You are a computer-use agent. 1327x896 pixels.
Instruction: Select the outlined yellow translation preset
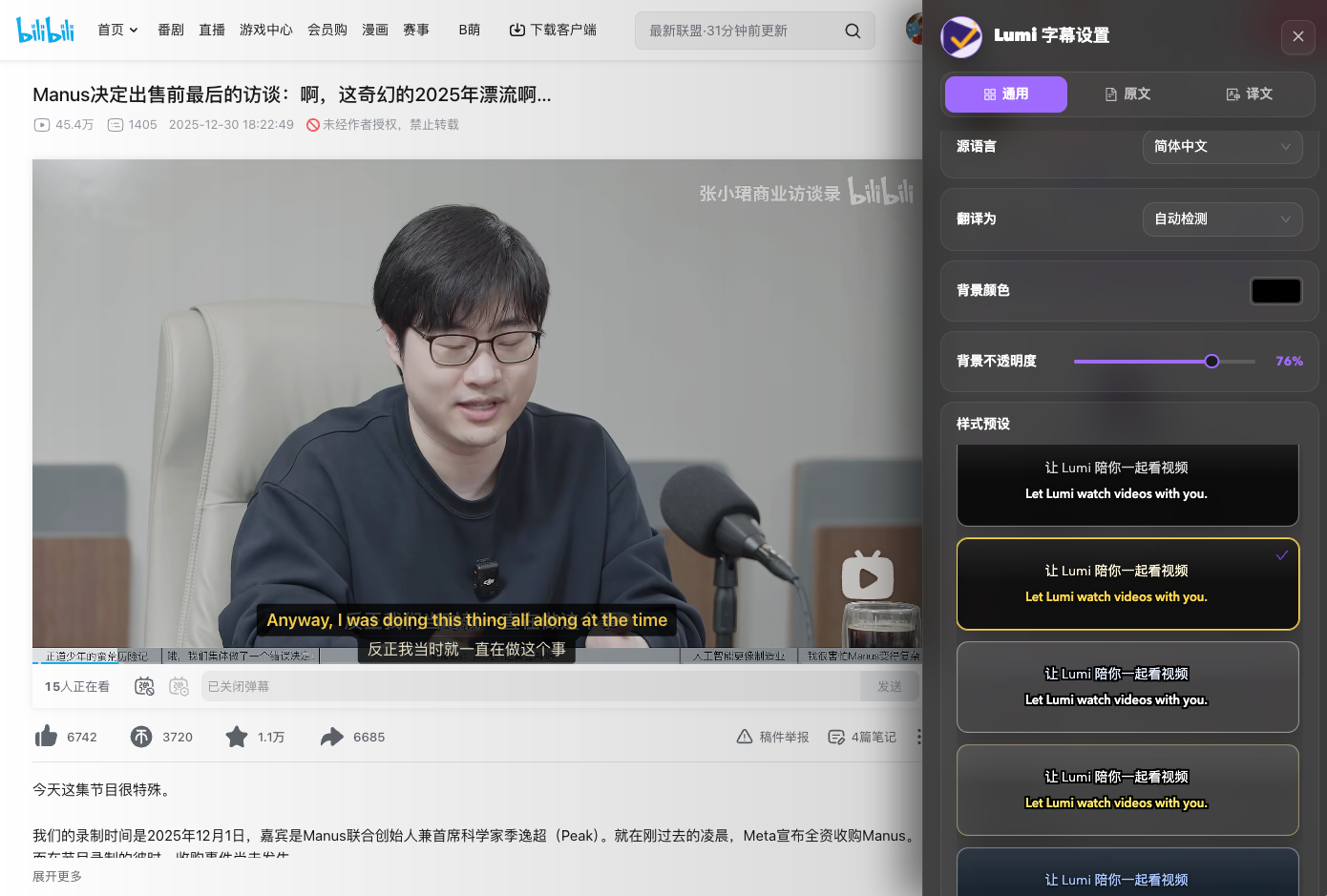[x=1127, y=790]
